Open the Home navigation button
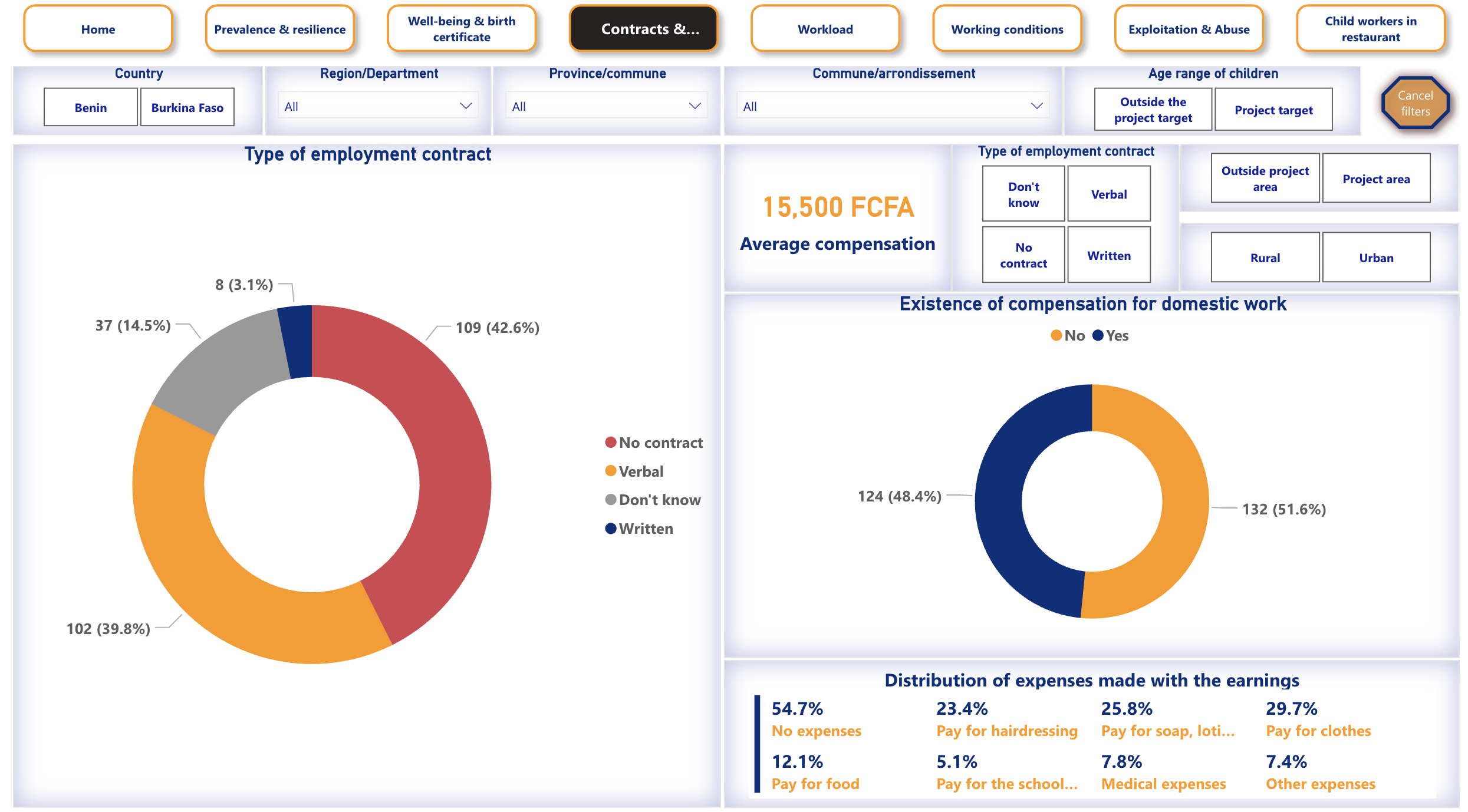Viewport: 1468px width, 812px height. (98, 29)
